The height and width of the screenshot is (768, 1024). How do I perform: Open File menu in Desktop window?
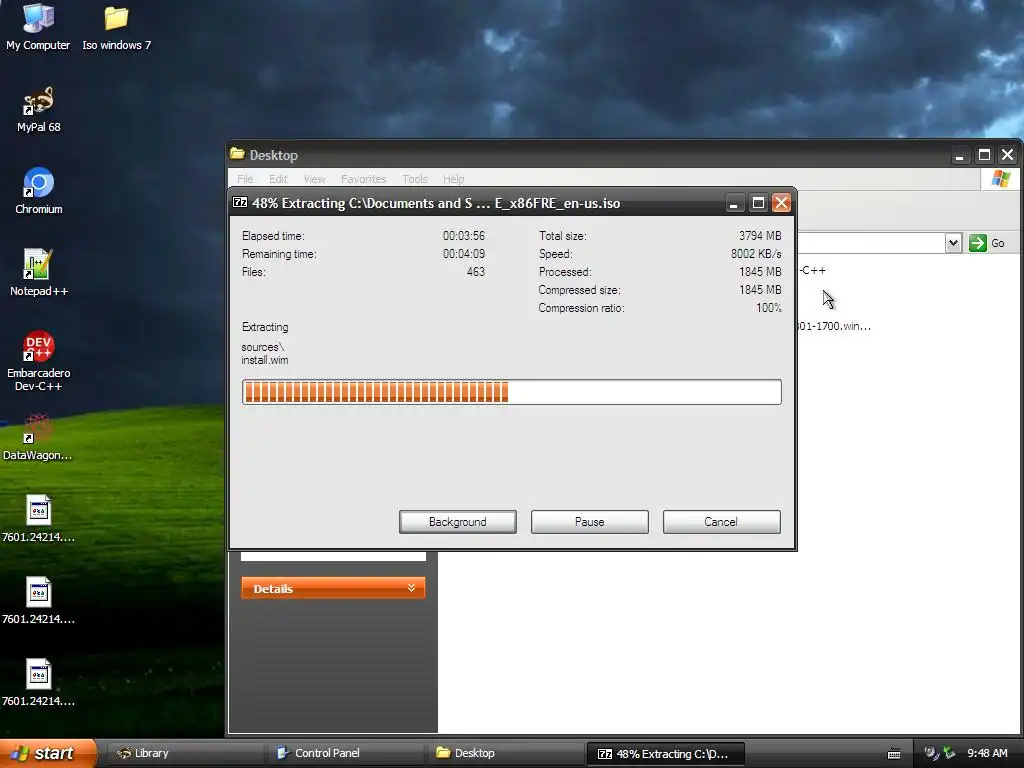[x=245, y=179]
